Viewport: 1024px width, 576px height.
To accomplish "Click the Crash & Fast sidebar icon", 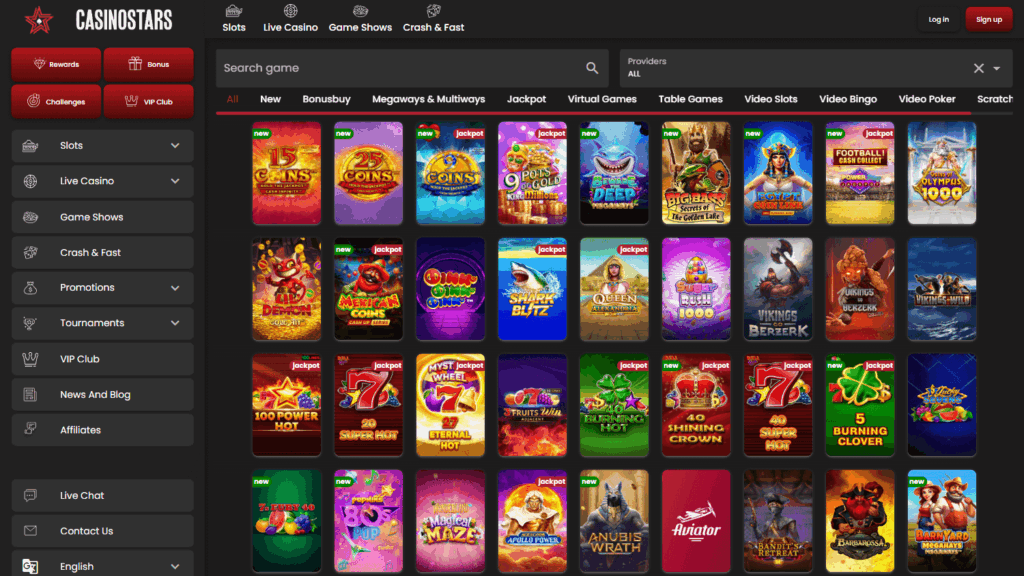I will [30, 252].
